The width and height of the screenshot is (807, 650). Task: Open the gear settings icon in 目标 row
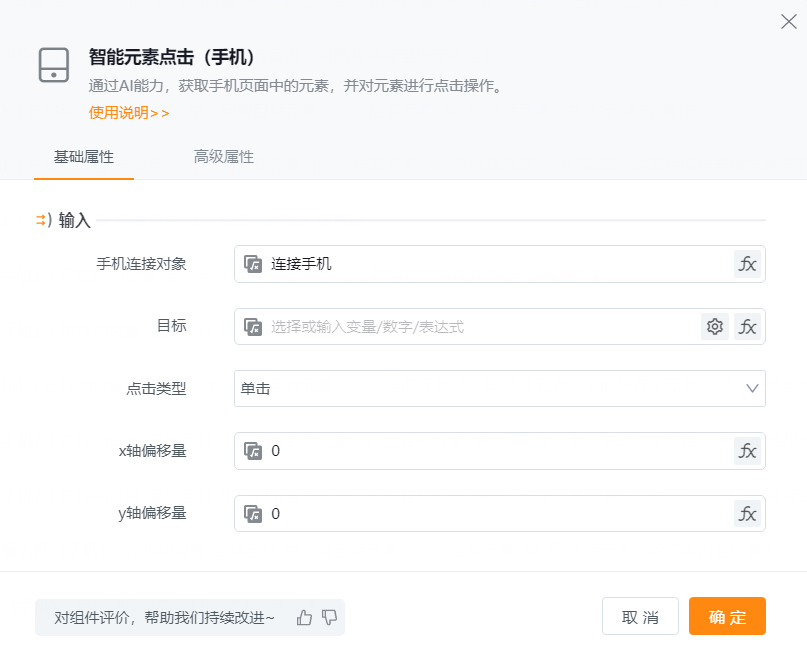(714, 326)
